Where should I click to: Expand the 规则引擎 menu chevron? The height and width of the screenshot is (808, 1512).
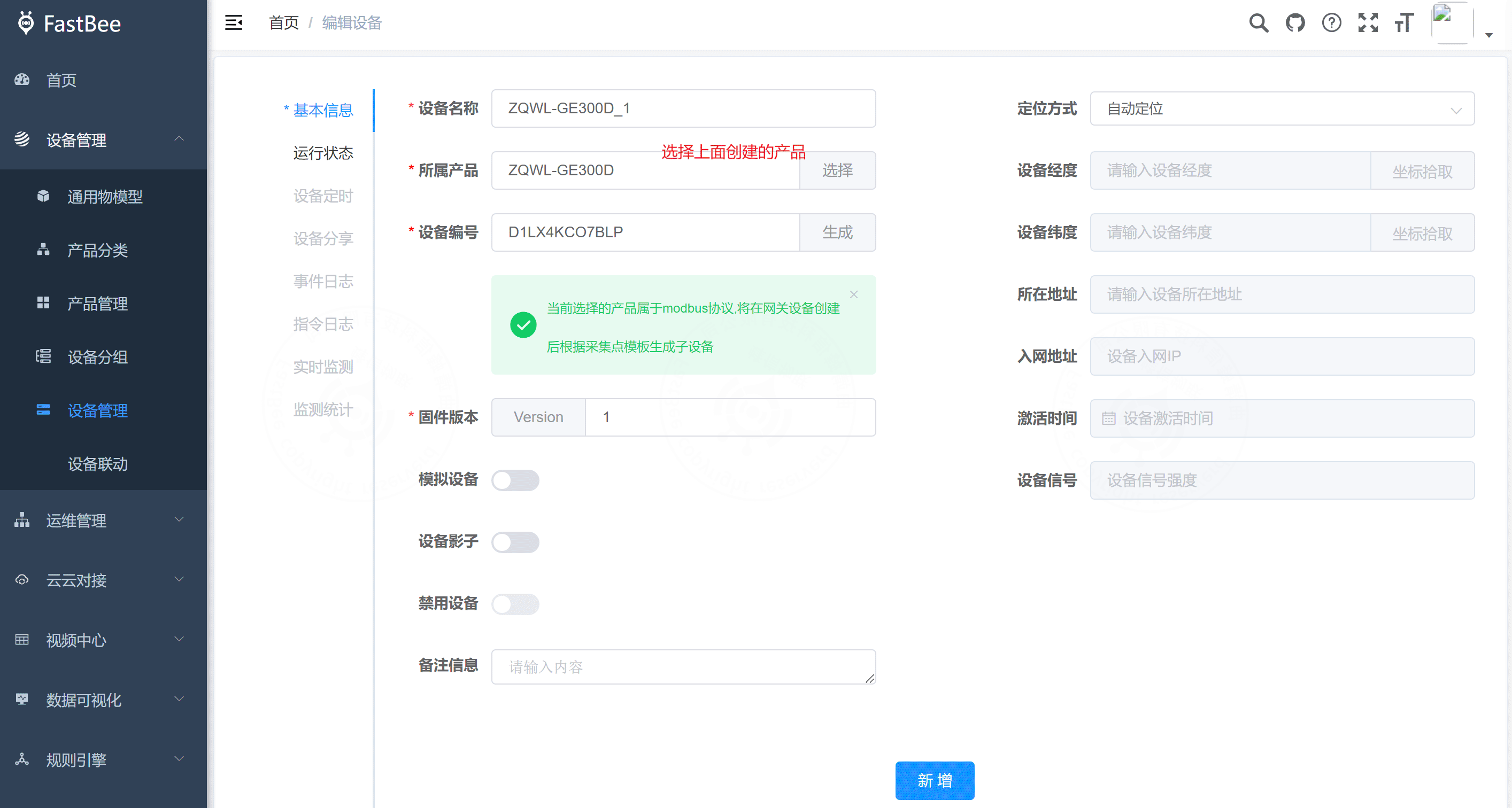(x=179, y=759)
